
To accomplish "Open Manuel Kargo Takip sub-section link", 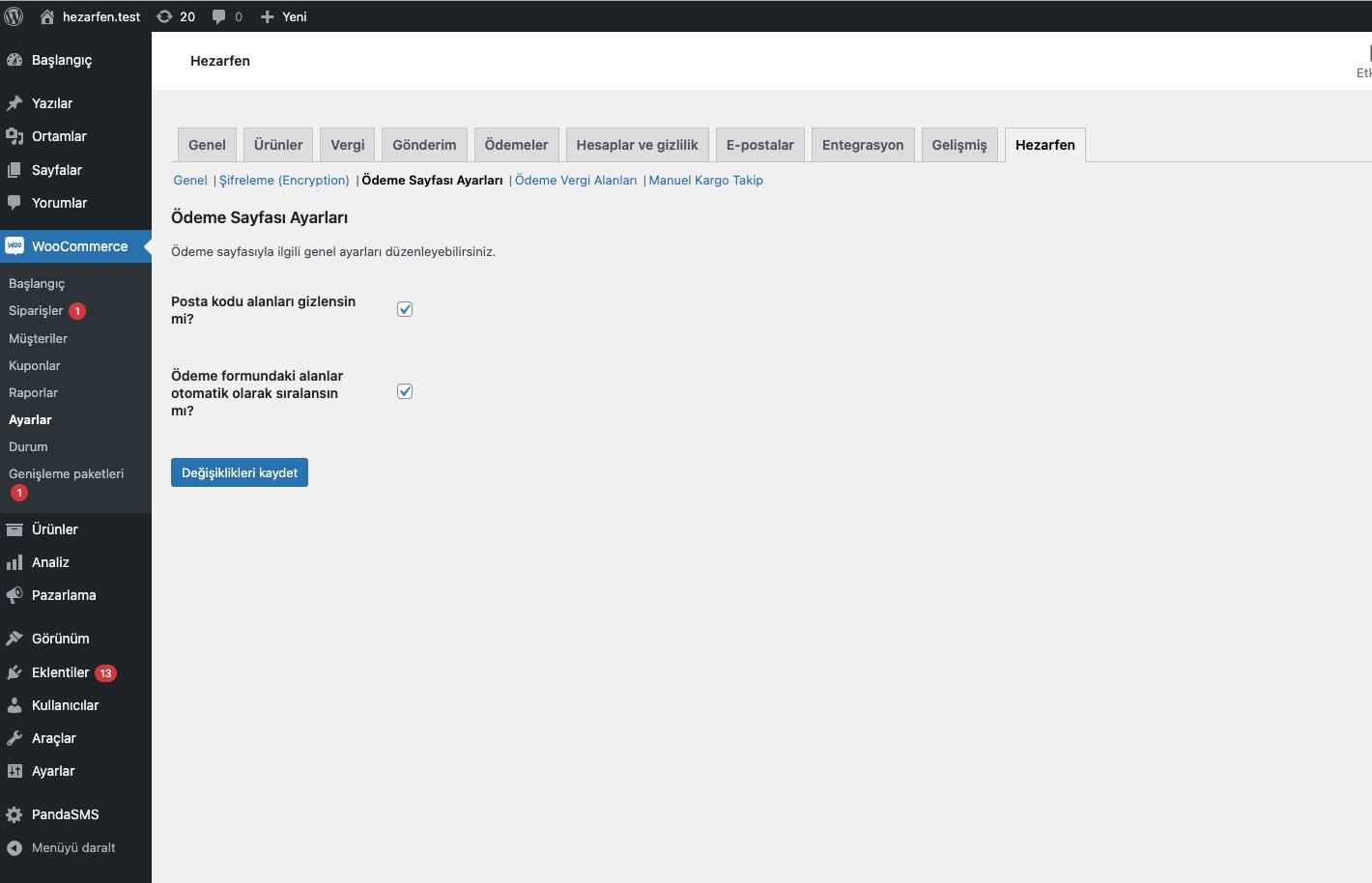I will point(706,180).
